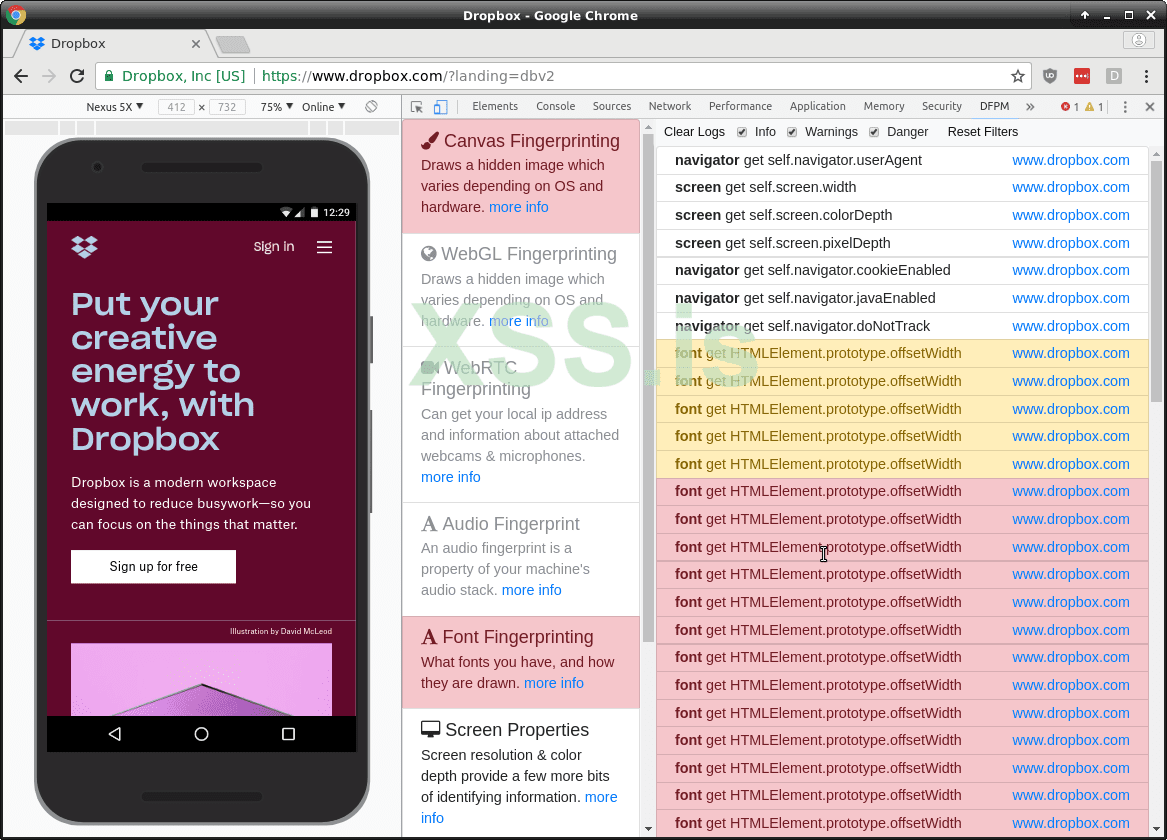The height and width of the screenshot is (840, 1167).
Task: Open more info link under Audio Fingerprint
Action: [x=531, y=590]
